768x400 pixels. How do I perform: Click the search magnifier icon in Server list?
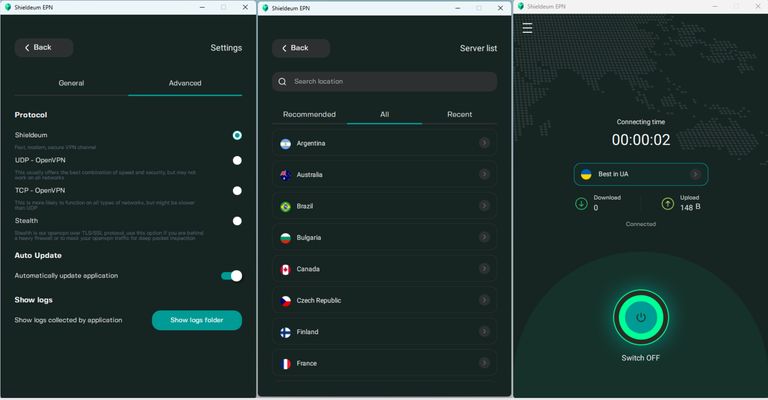282,82
